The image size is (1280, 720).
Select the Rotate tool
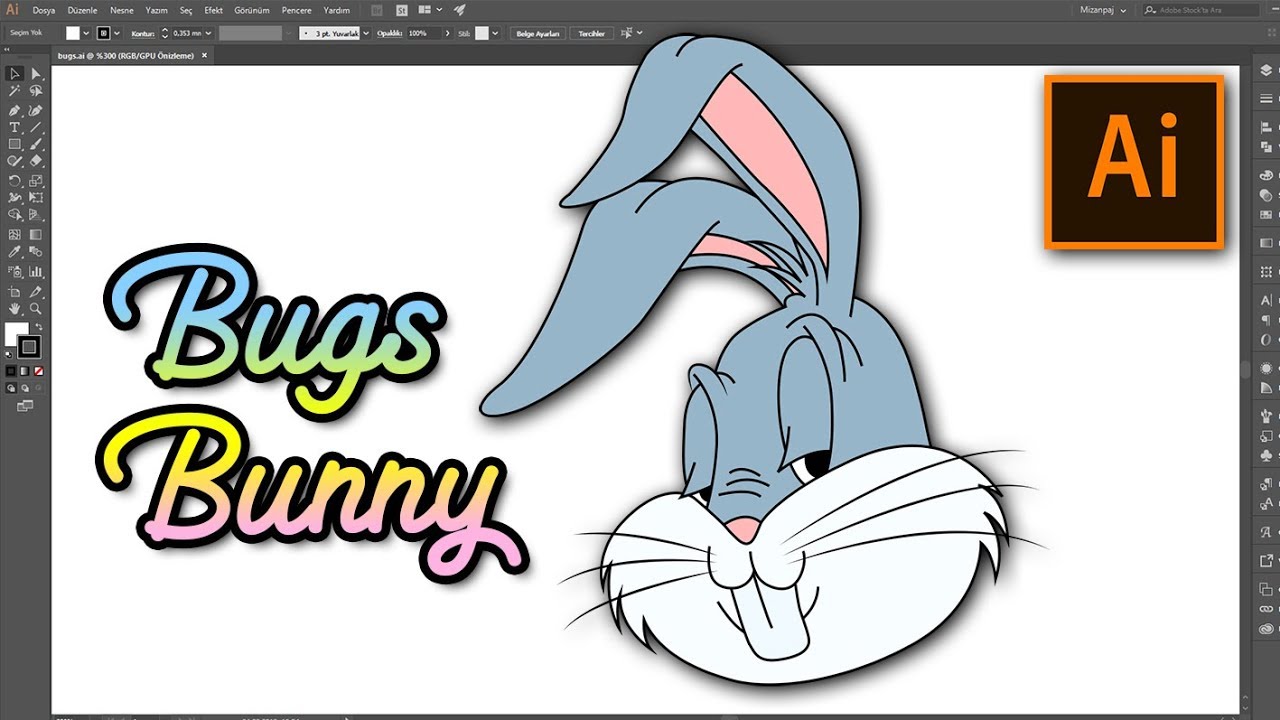click(x=15, y=181)
